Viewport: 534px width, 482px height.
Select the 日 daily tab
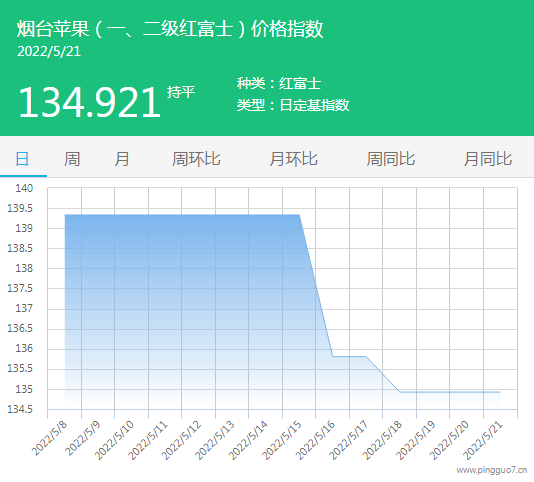coord(22,159)
